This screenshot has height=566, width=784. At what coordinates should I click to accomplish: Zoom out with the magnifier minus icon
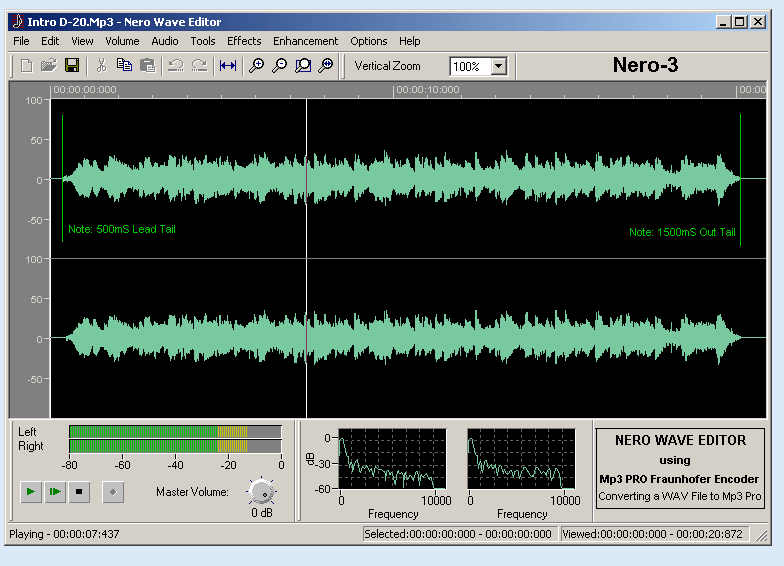tap(280, 66)
